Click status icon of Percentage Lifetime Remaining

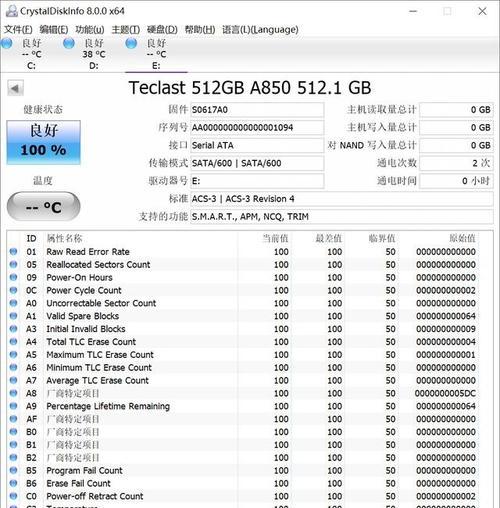tap(13, 406)
